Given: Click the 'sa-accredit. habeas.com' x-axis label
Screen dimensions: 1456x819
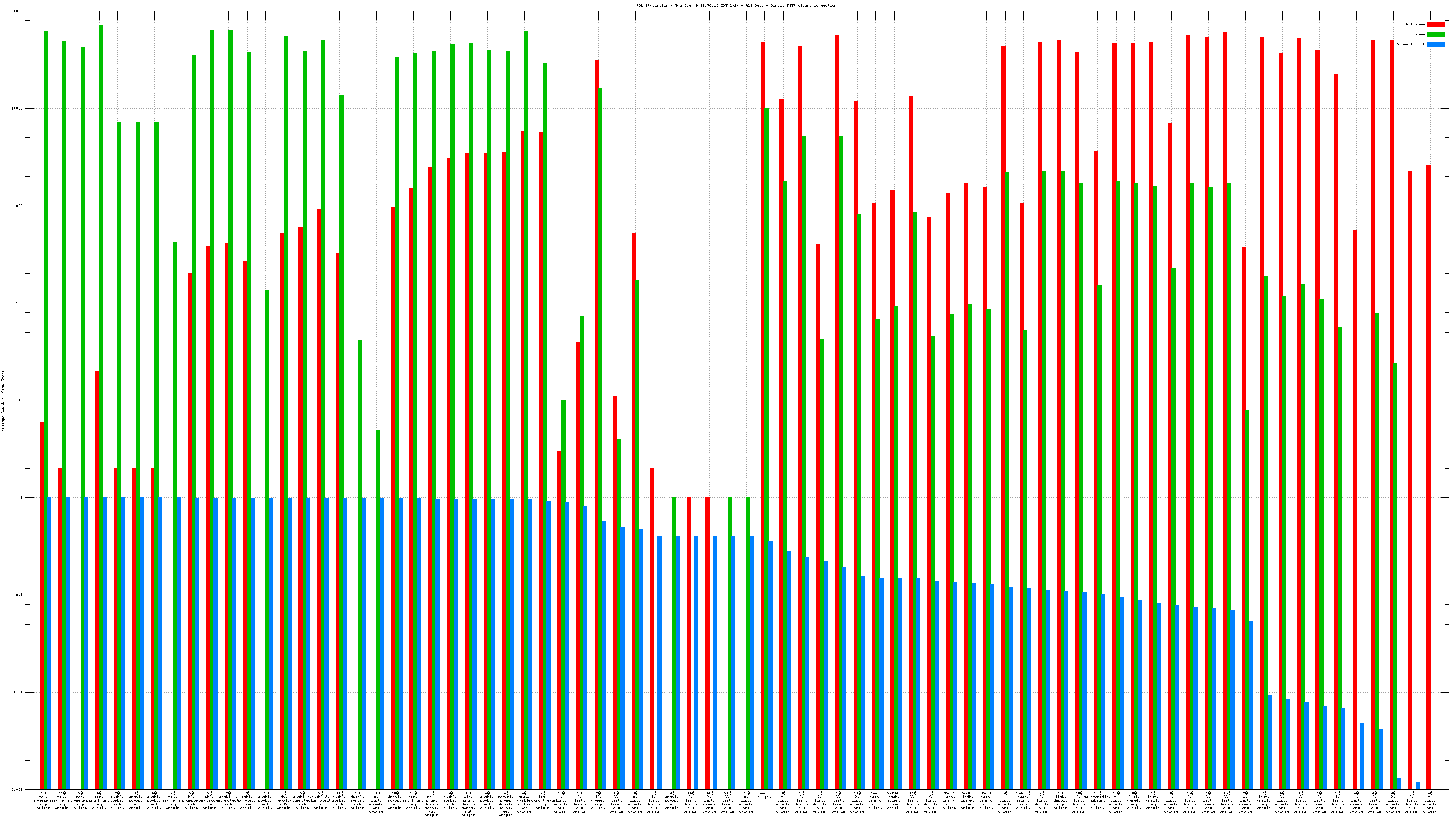Looking at the screenshot, I should (x=1097, y=800).
